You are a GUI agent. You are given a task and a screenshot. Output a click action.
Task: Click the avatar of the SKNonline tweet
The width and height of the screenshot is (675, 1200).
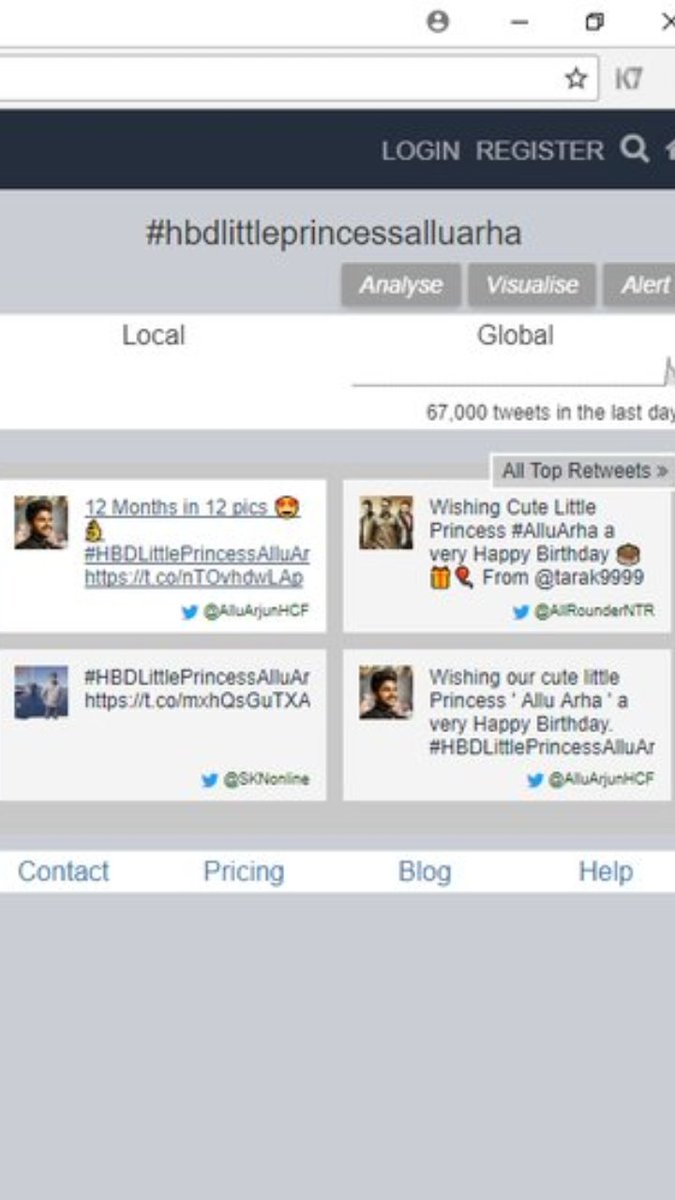[41, 692]
